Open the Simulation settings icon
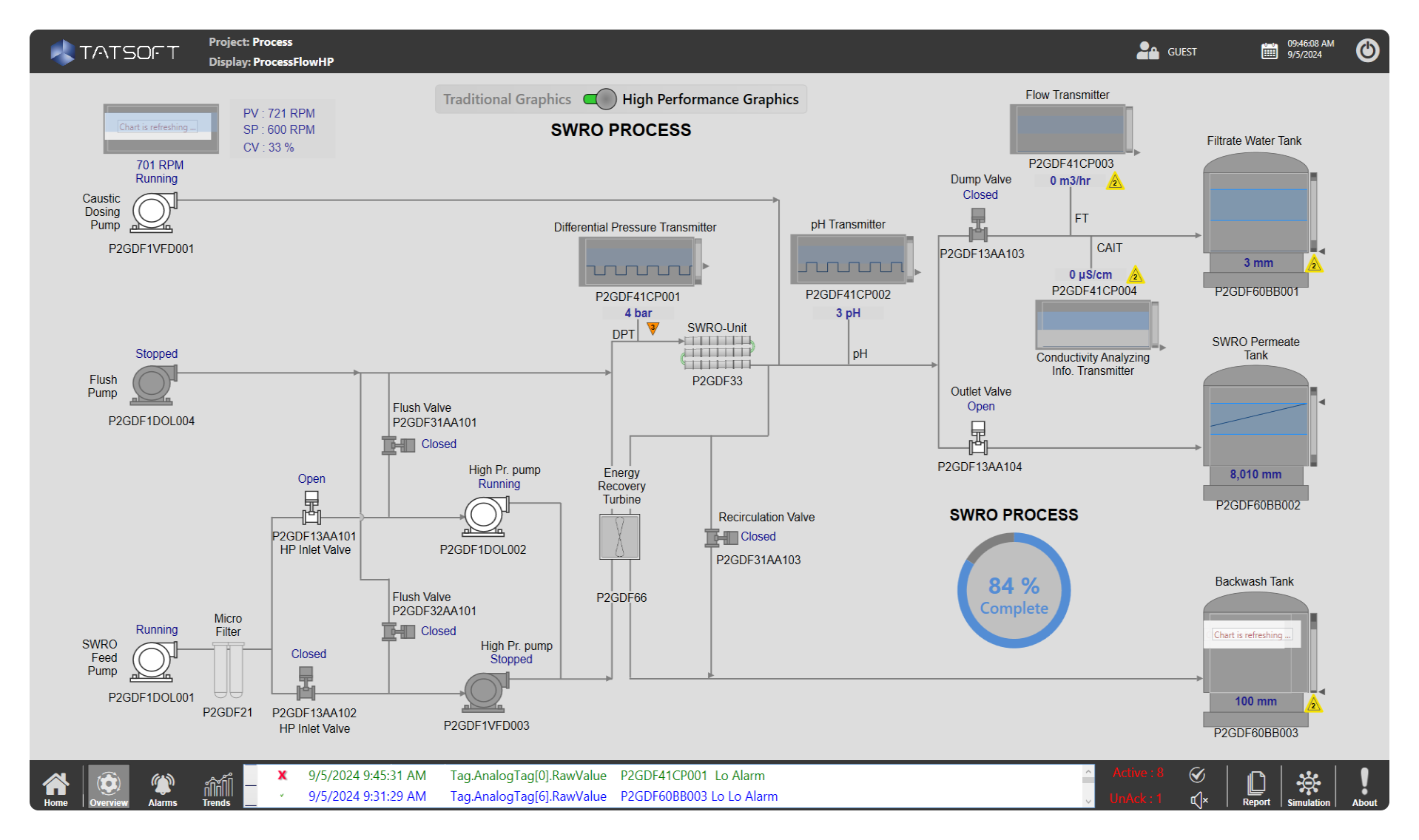 point(1308,787)
